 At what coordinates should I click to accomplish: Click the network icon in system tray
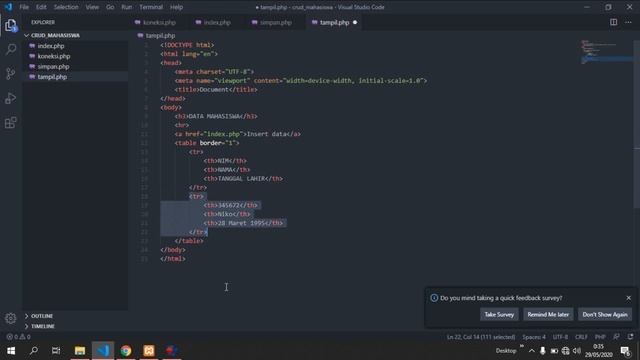pos(565,351)
